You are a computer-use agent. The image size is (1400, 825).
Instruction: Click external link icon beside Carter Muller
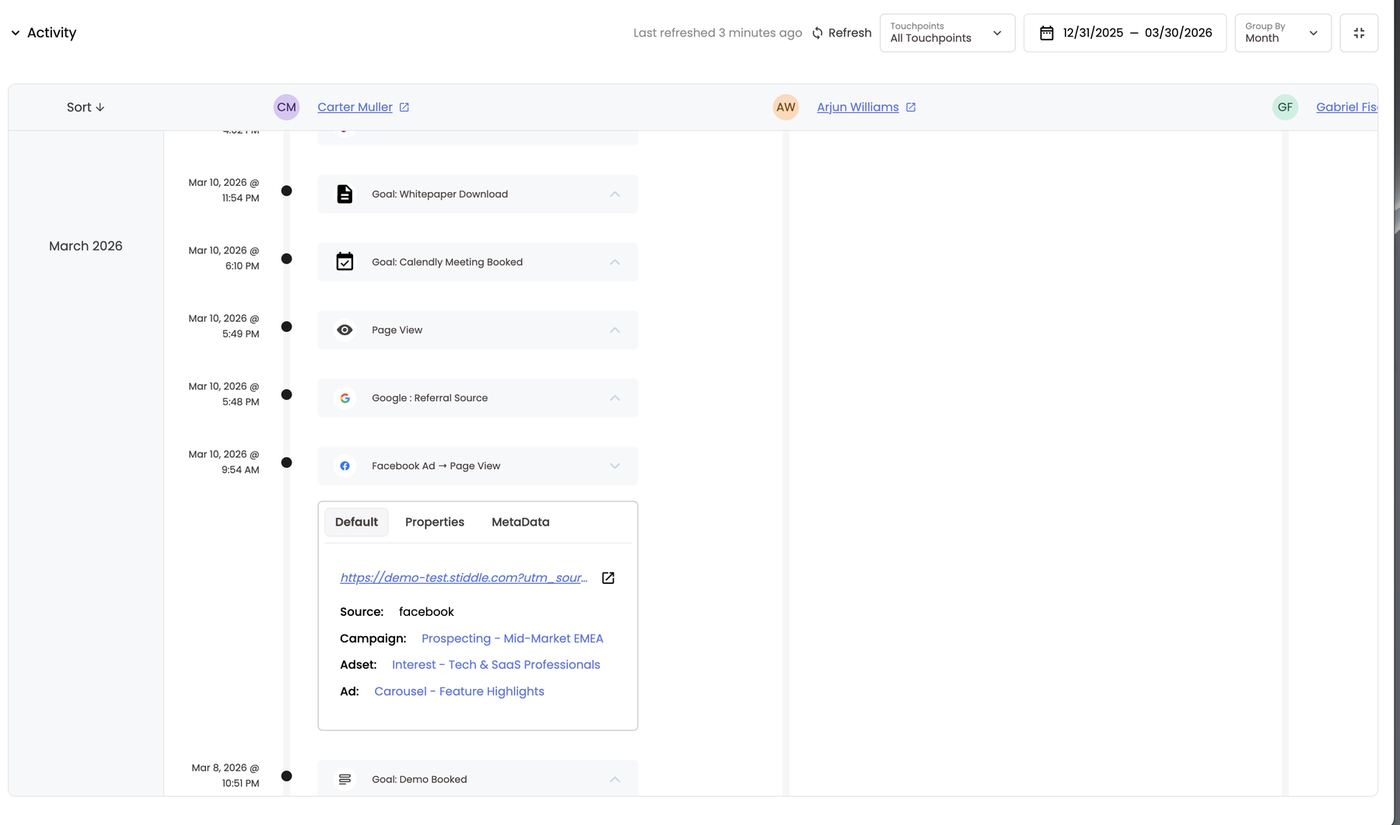(x=404, y=107)
